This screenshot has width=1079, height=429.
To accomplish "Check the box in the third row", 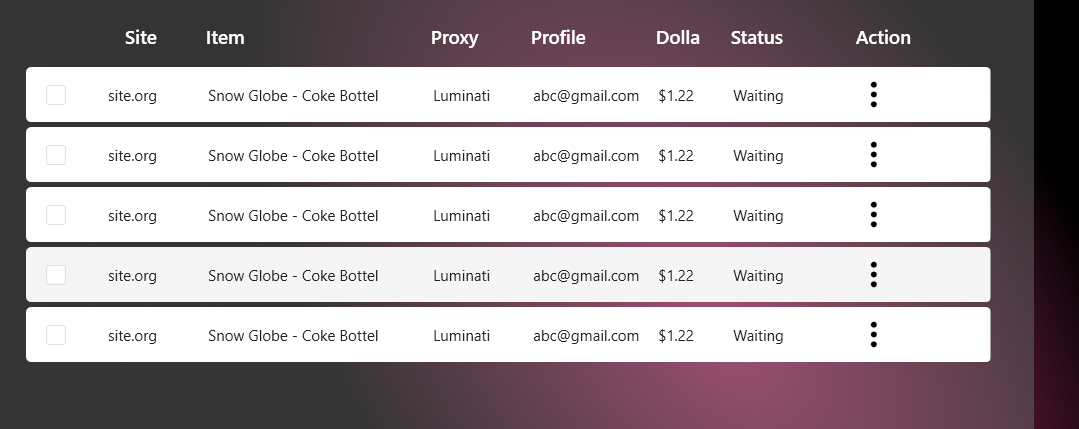I will coord(56,215).
